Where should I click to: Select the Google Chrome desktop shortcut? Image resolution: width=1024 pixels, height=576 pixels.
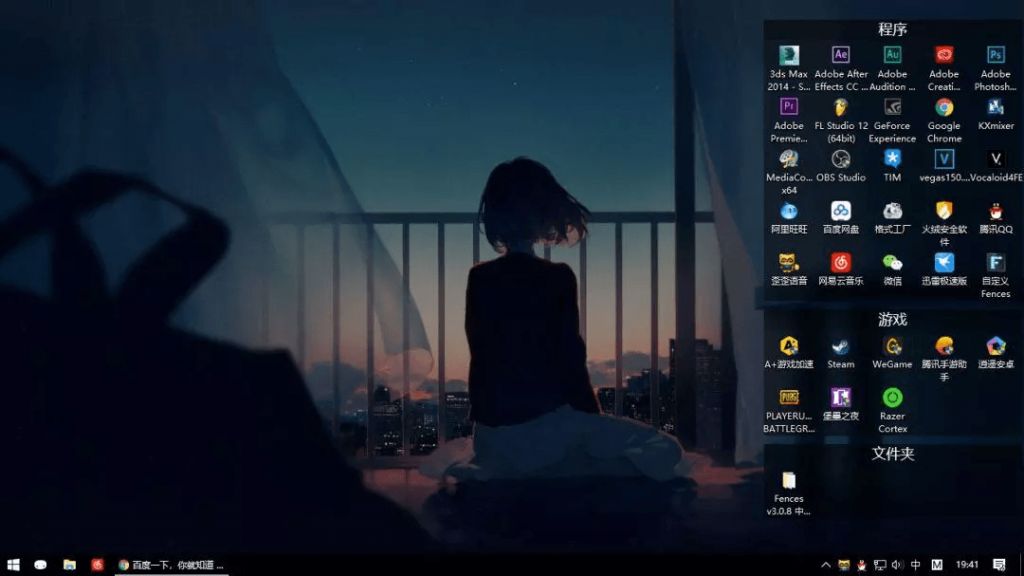(x=944, y=108)
